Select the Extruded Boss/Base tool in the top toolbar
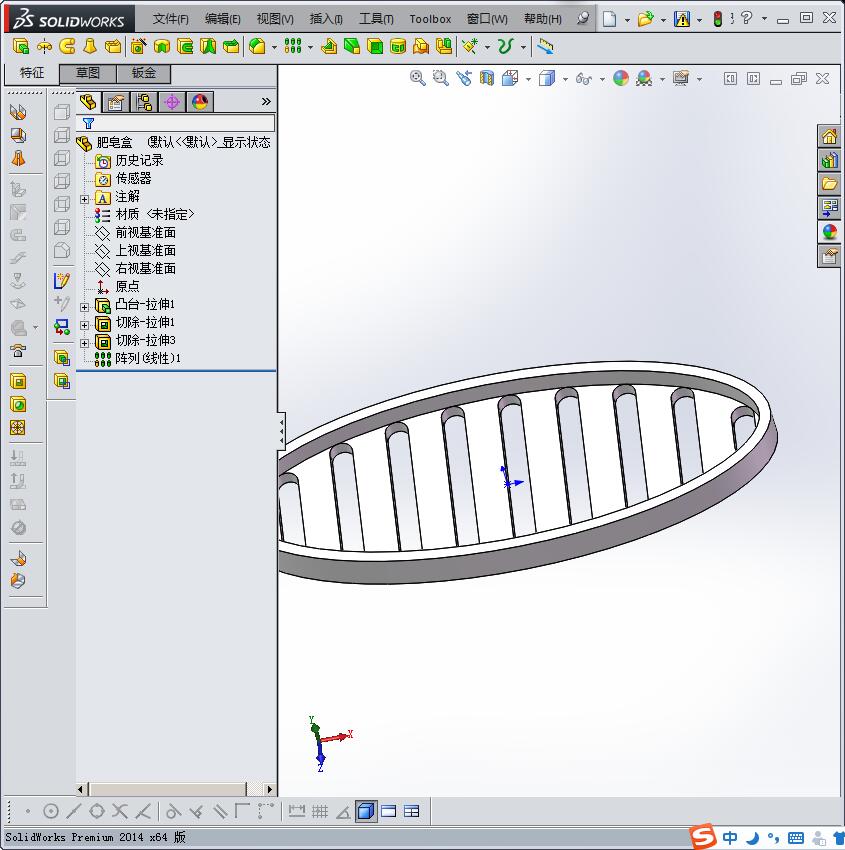Image resolution: width=845 pixels, height=850 pixels. pos(21,47)
